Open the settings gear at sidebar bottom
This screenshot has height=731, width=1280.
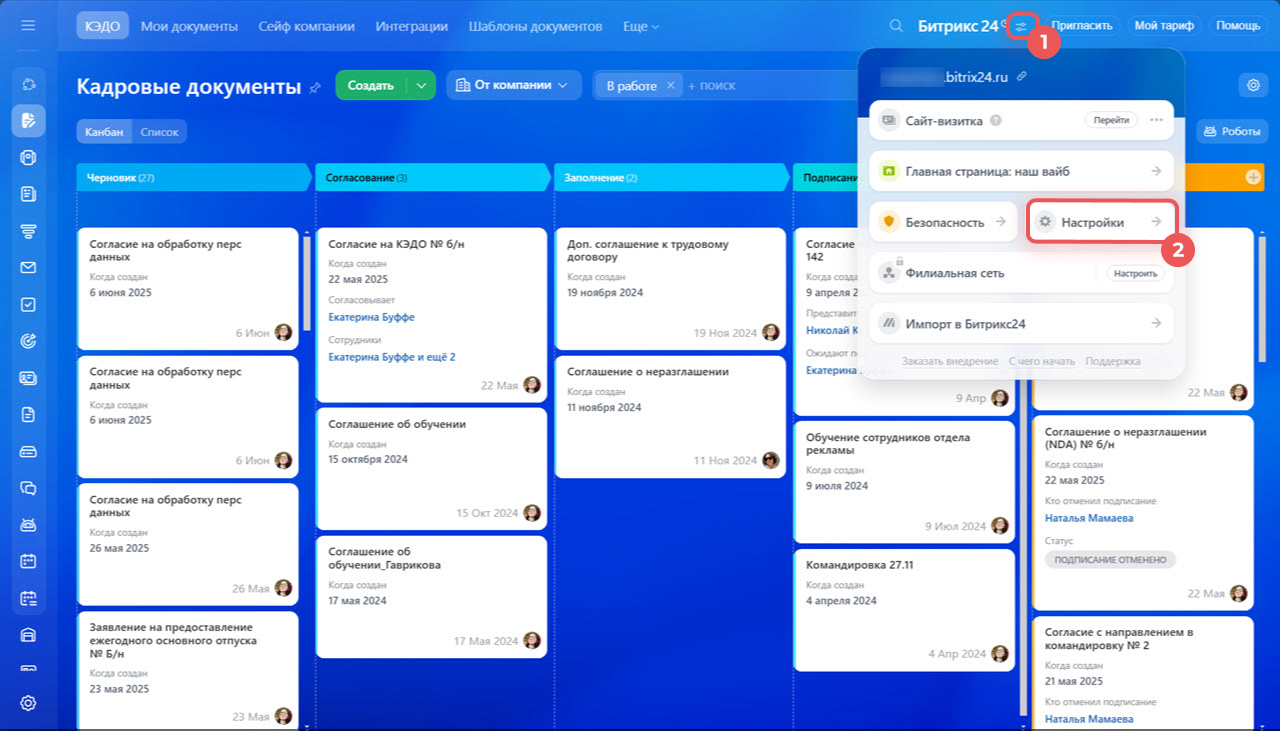click(28, 703)
